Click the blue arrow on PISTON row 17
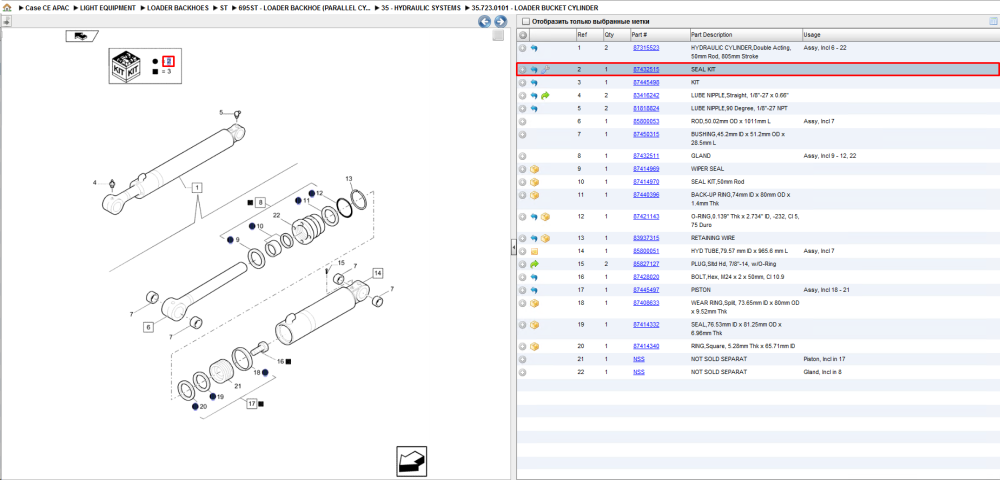1000x480 pixels. [x=534, y=290]
